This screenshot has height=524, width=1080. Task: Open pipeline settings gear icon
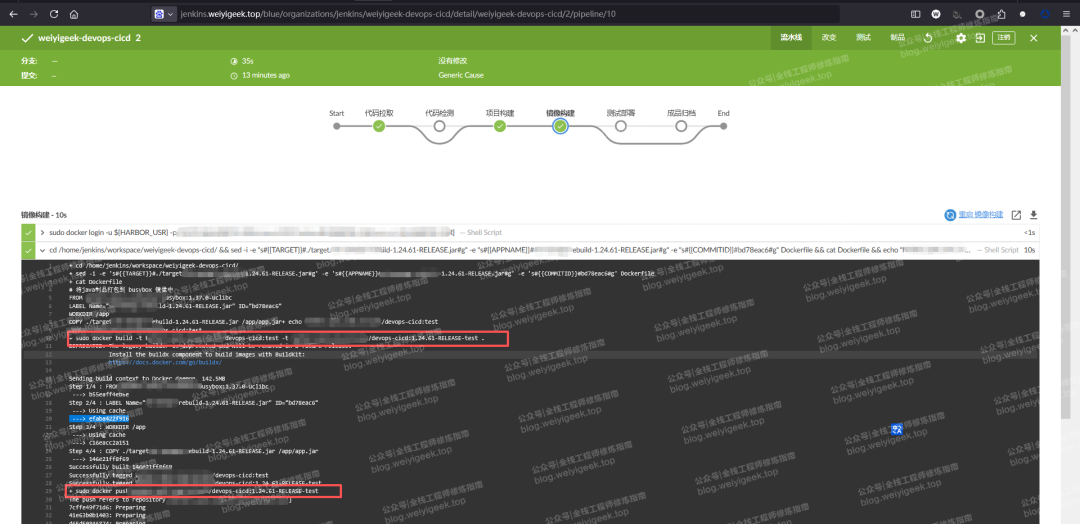[961, 39]
